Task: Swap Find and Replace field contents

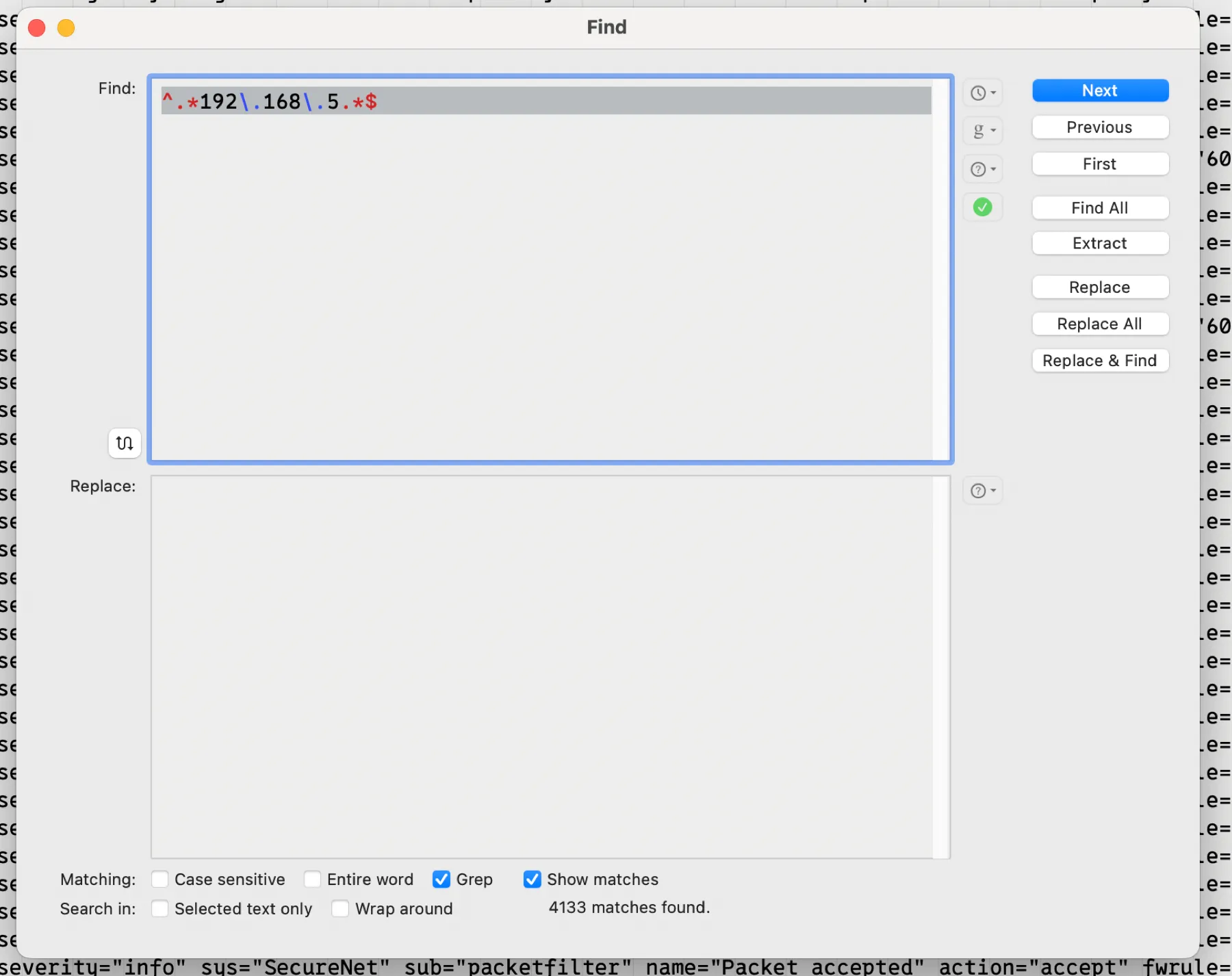Action: [x=124, y=443]
